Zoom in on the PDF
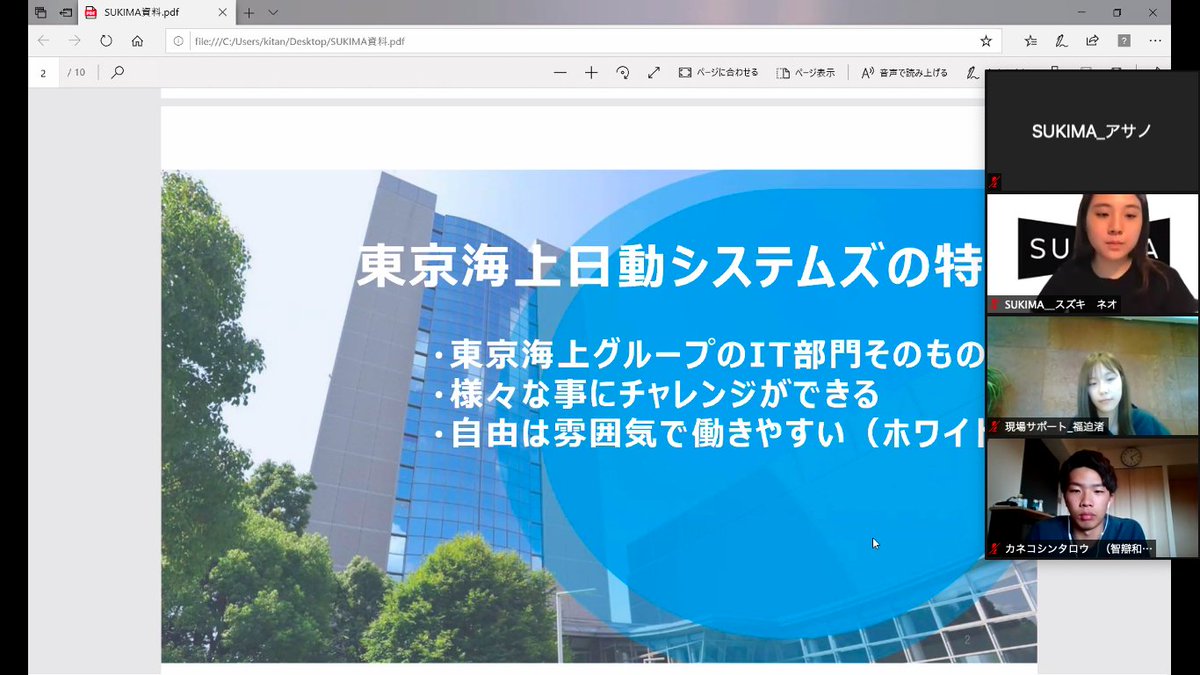This screenshot has width=1200, height=675. click(x=591, y=73)
